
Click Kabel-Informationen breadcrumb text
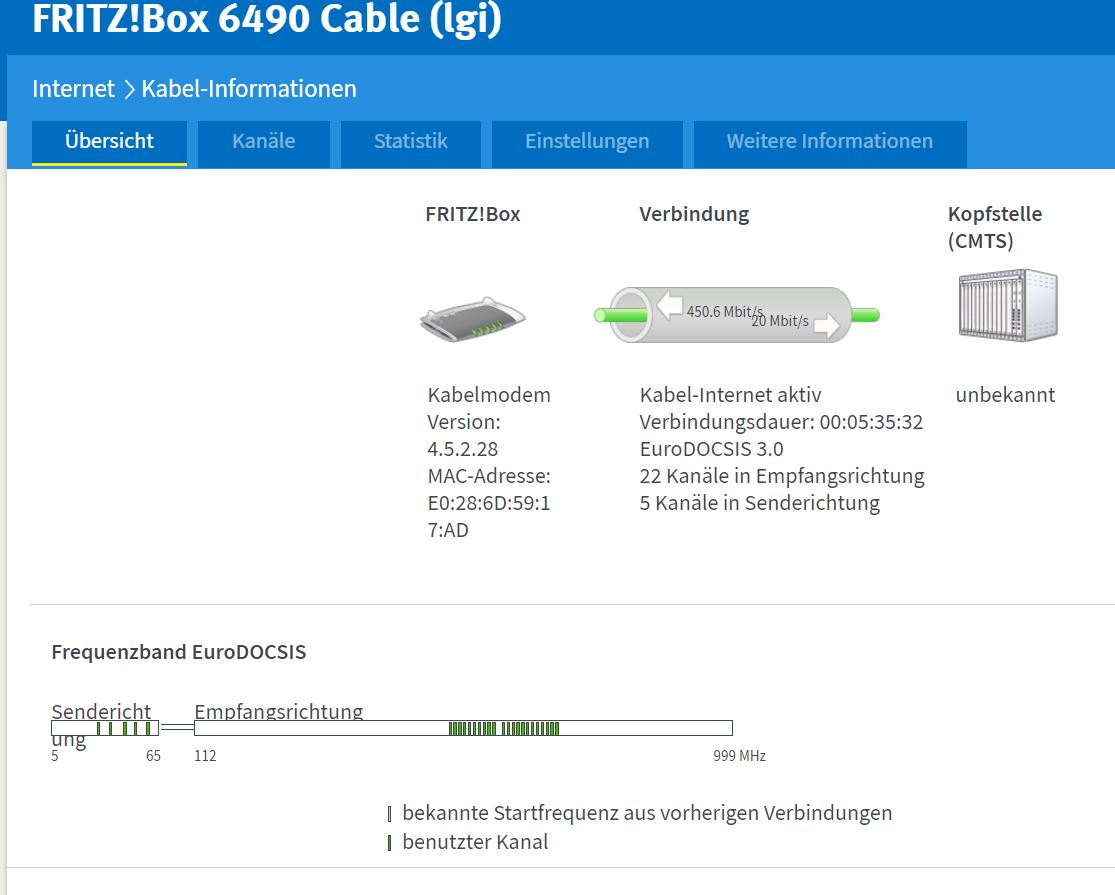coord(249,89)
